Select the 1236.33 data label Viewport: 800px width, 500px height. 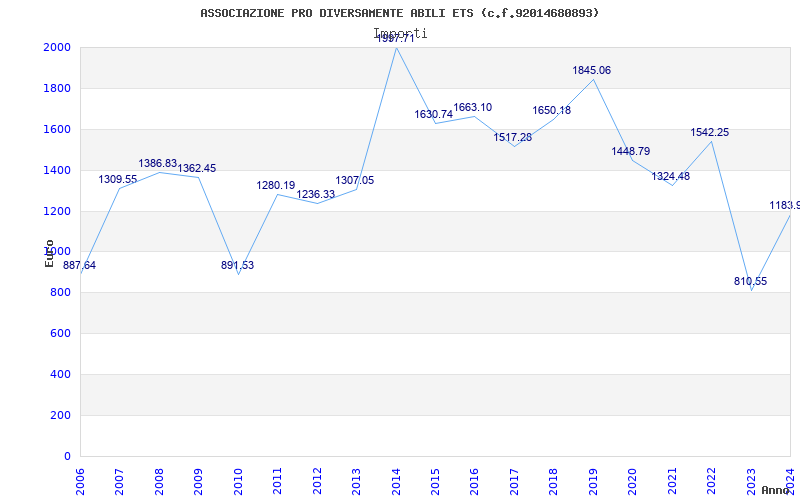coord(316,194)
